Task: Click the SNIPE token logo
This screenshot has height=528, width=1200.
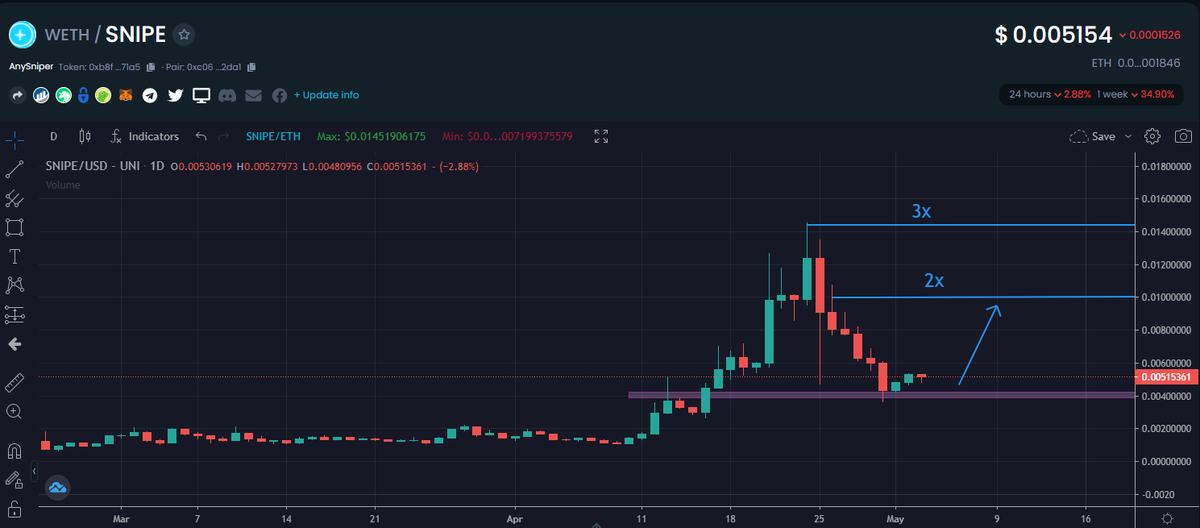Action: coord(22,35)
